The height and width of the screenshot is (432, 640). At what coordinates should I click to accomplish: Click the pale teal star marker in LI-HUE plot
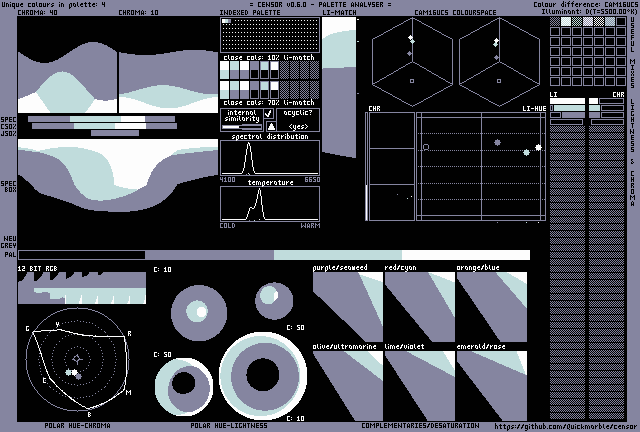coord(526,152)
